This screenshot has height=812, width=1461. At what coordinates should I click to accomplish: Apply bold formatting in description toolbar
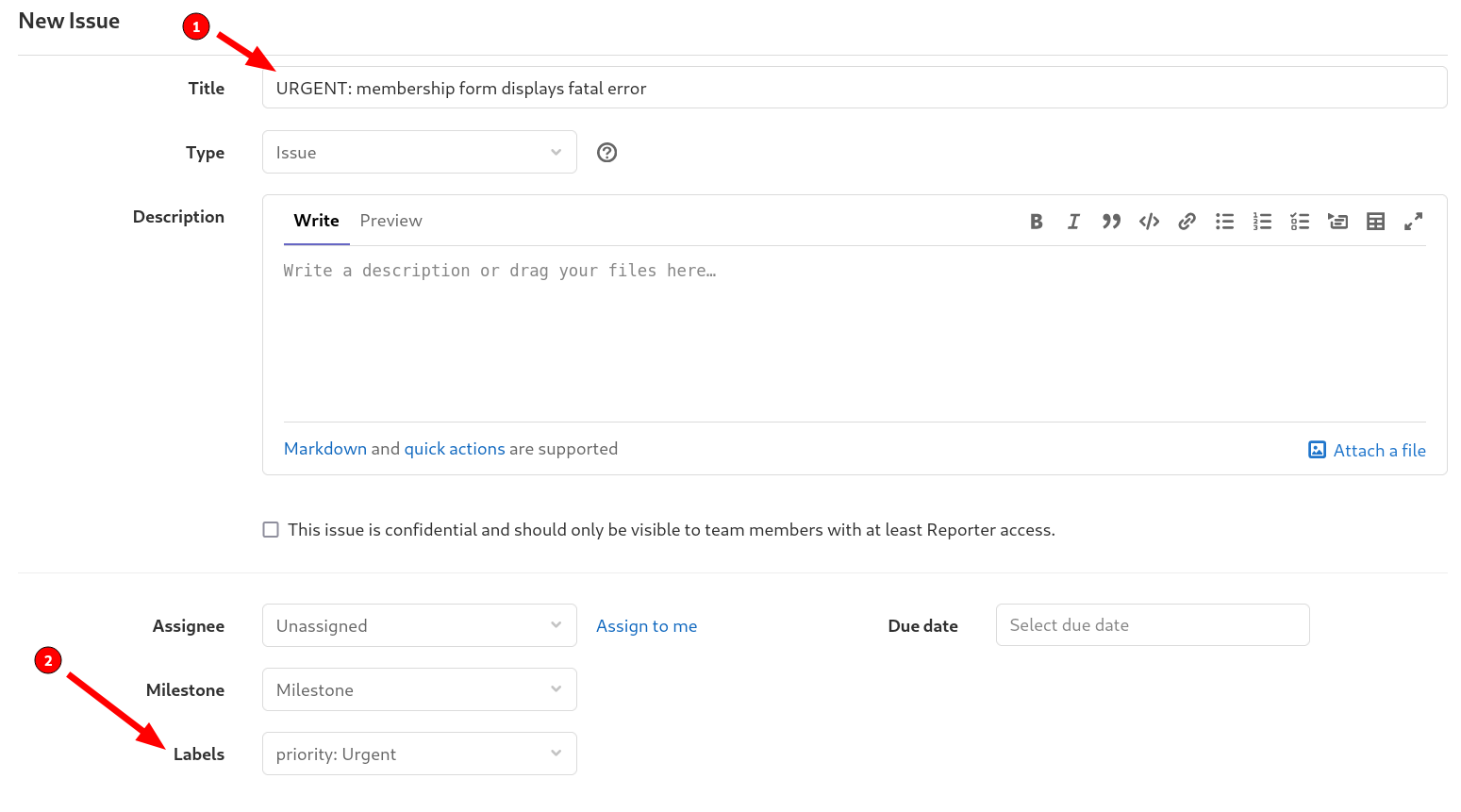pyautogui.click(x=1036, y=222)
